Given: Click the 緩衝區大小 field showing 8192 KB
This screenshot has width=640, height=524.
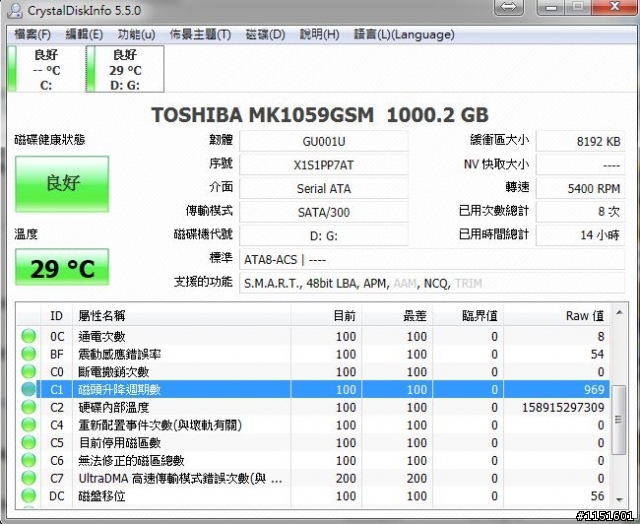Looking at the screenshot, I should (x=580, y=141).
